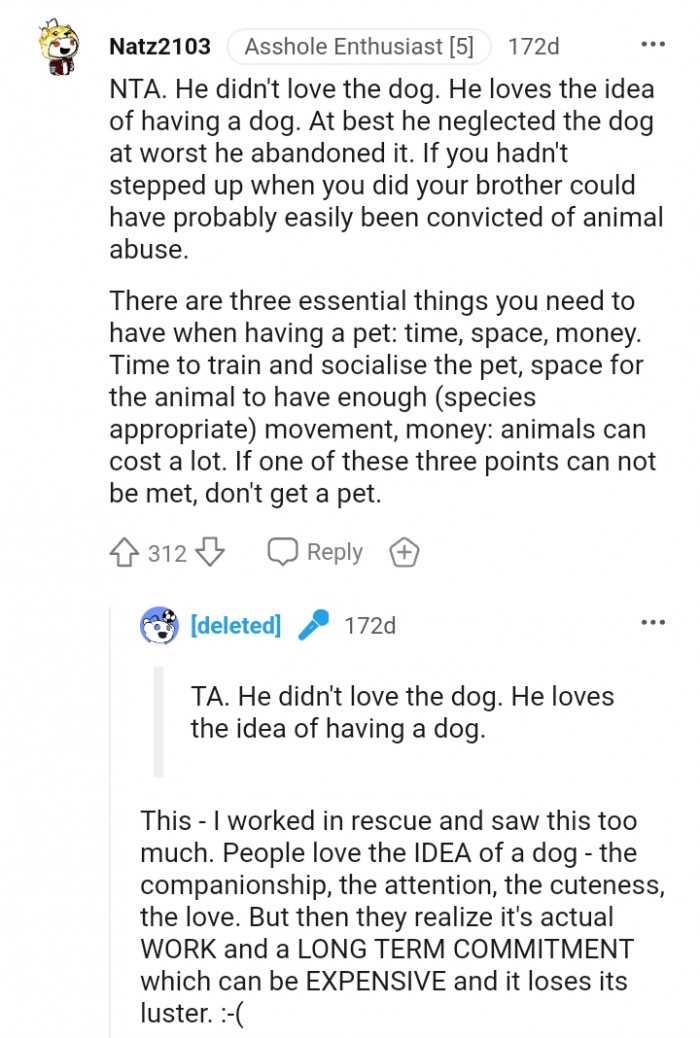This screenshot has width=700, height=1038.
Task: Collapse Natz2103's comment via the thread line
Action: [55, 300]
